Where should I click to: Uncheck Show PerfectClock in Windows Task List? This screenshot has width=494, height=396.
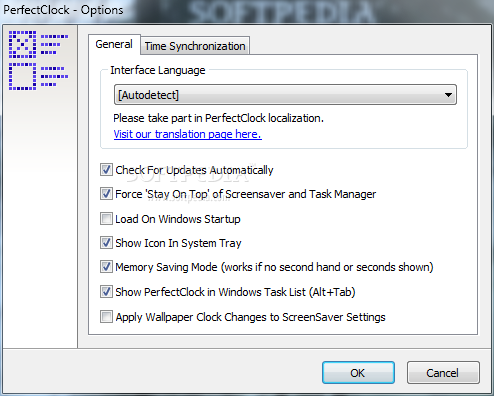click(106, 292)
